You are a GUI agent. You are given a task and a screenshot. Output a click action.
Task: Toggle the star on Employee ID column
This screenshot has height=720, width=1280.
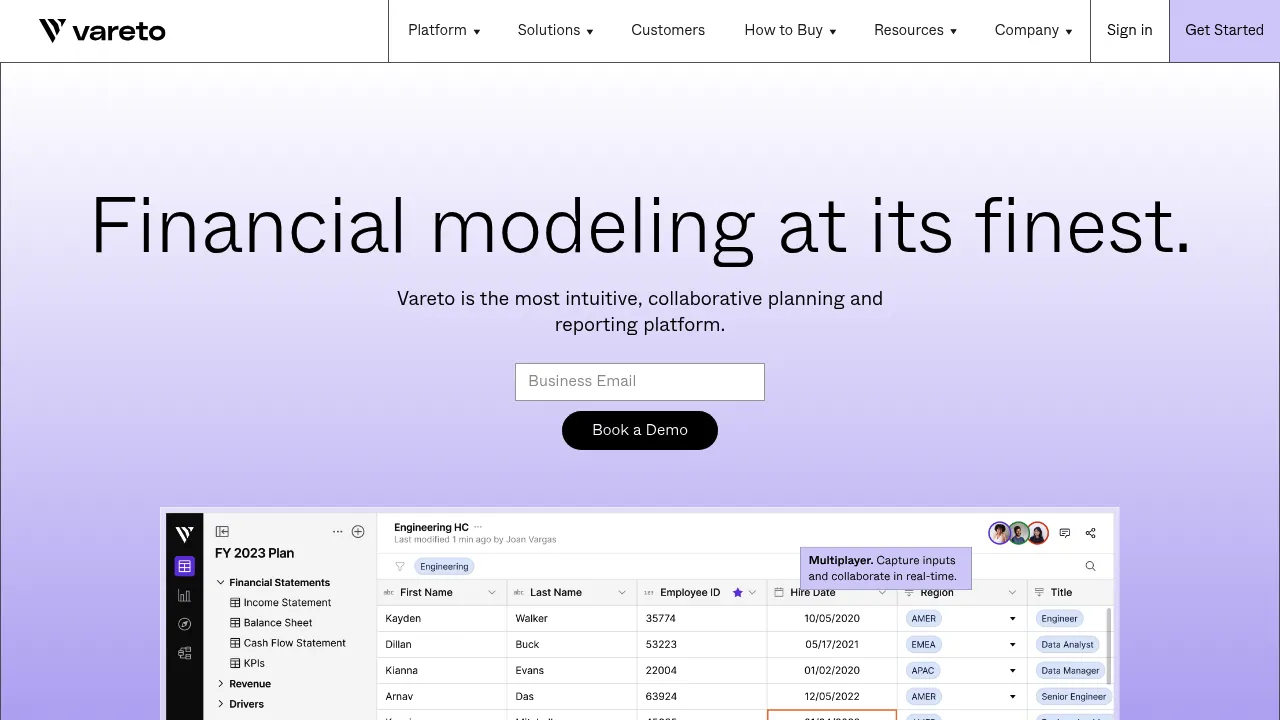pos(738,592)
